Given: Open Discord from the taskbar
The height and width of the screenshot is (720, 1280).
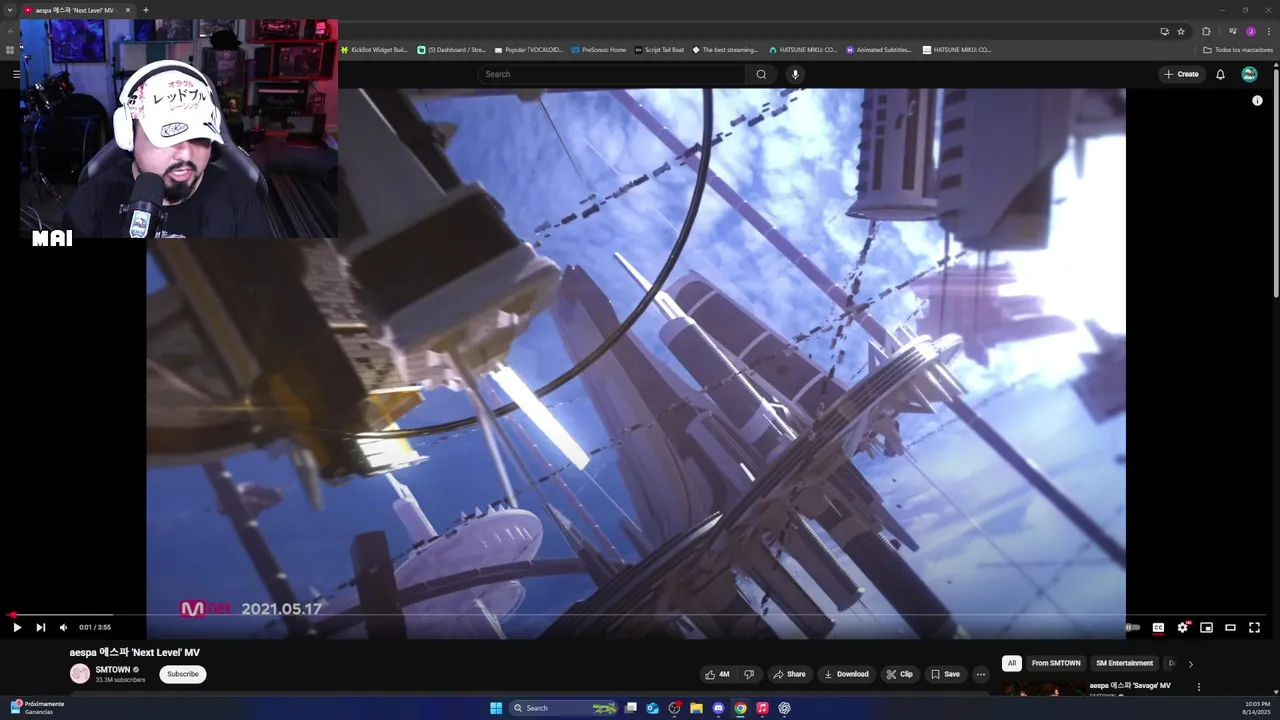Looking at the screenshot, I should tap(718, 708).
